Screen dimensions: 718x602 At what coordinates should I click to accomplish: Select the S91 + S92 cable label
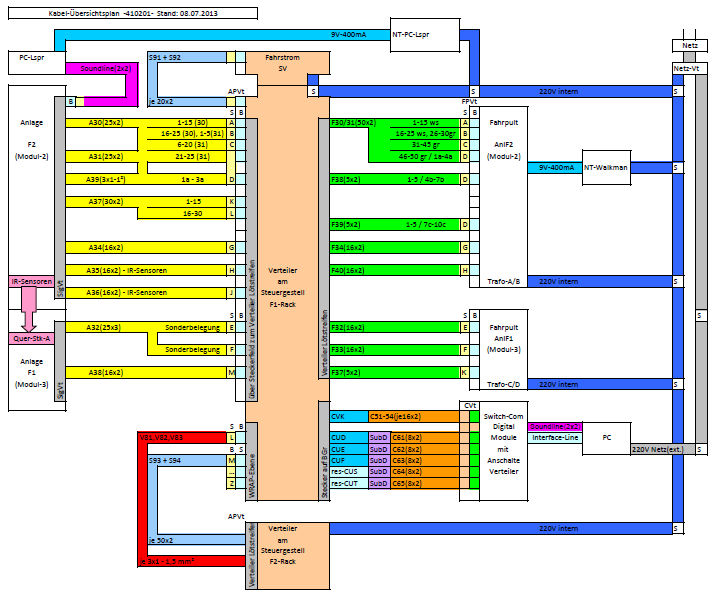point(187,57)
